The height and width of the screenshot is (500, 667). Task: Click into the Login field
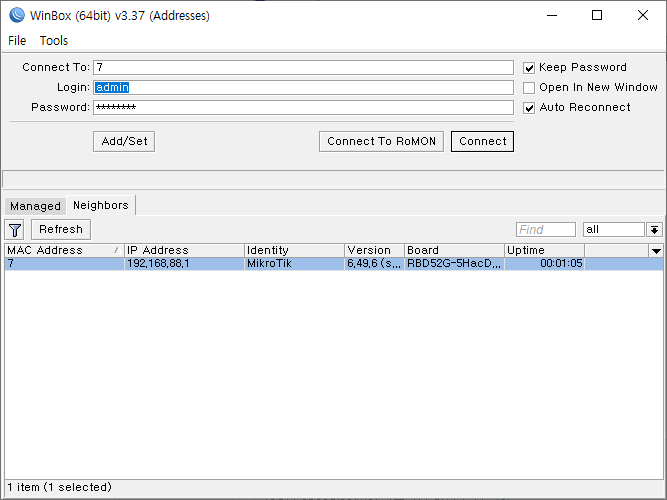coord(303,87)
